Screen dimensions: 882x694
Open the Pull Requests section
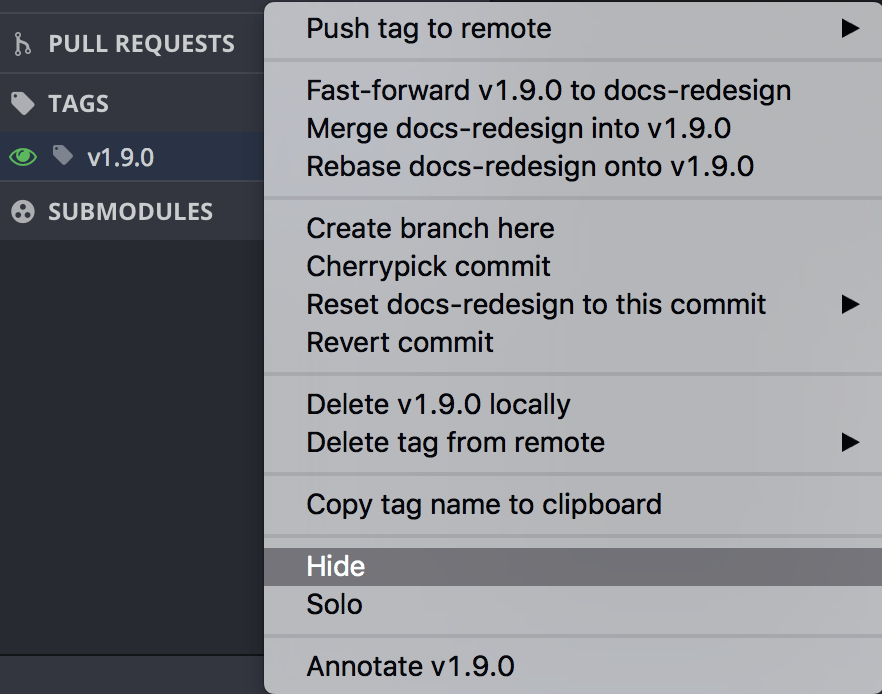(140, 43)
